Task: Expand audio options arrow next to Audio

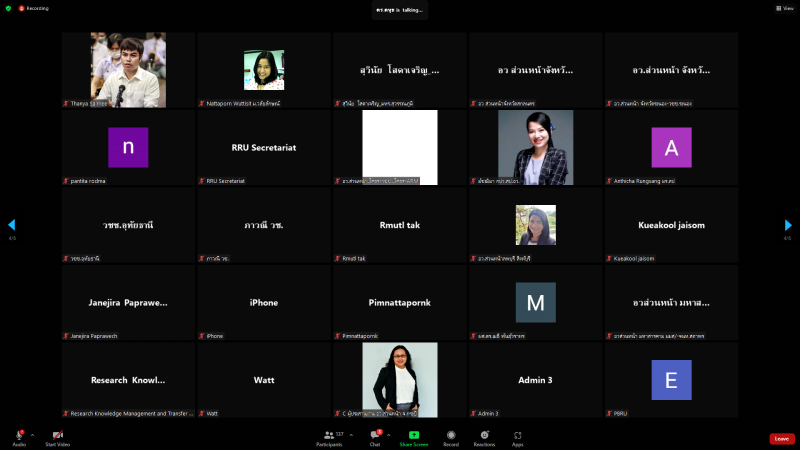Action: pos(33,435)
